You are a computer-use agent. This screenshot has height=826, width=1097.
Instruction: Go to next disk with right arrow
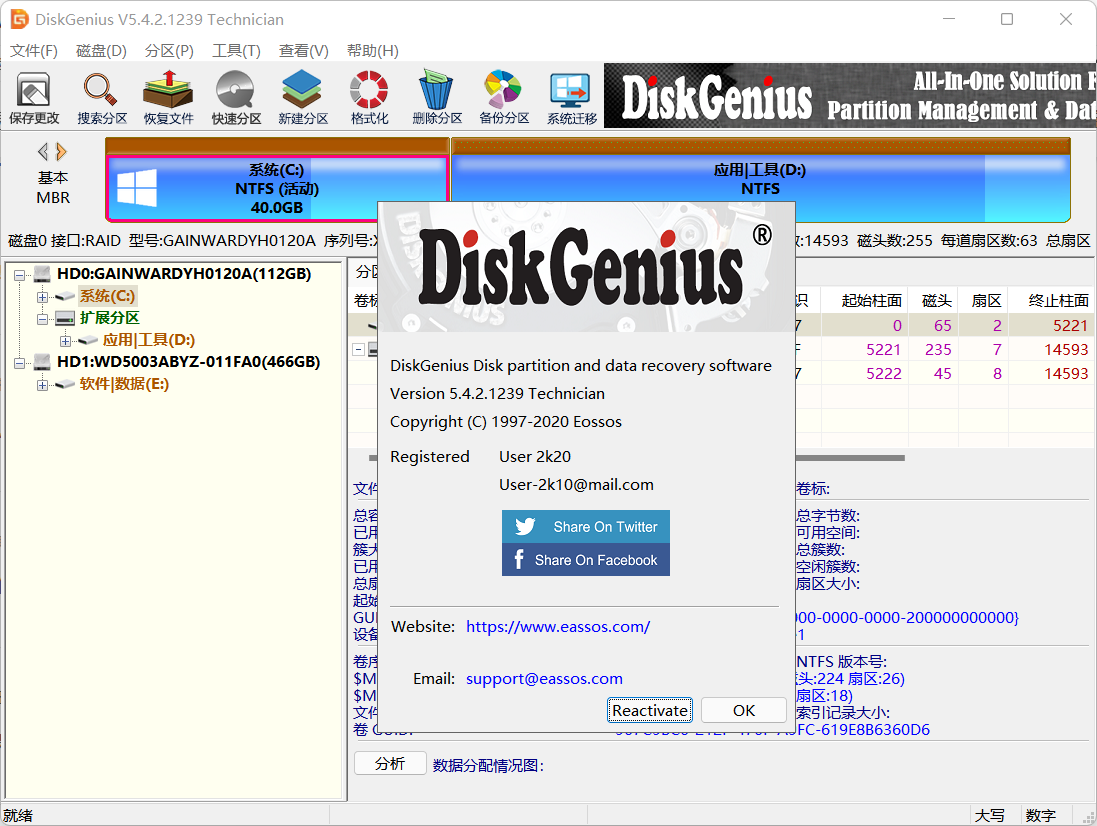(x=62, y=152)
